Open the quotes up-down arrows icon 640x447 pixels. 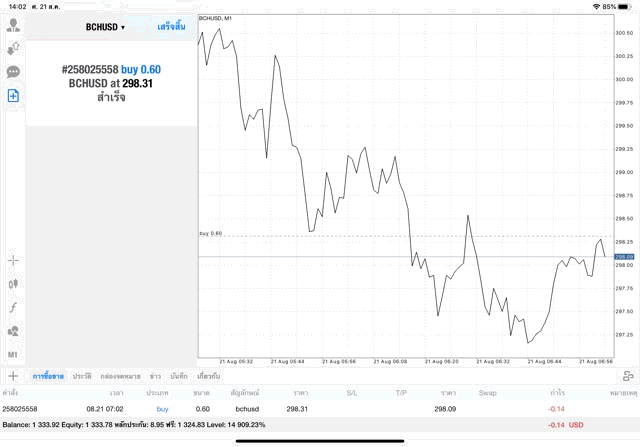(x=13, y=48)
